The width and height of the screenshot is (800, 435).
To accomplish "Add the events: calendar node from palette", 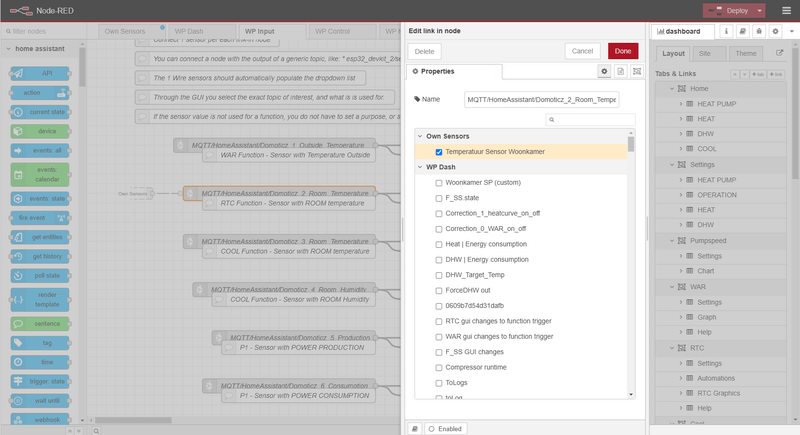I will click(40, 174).
